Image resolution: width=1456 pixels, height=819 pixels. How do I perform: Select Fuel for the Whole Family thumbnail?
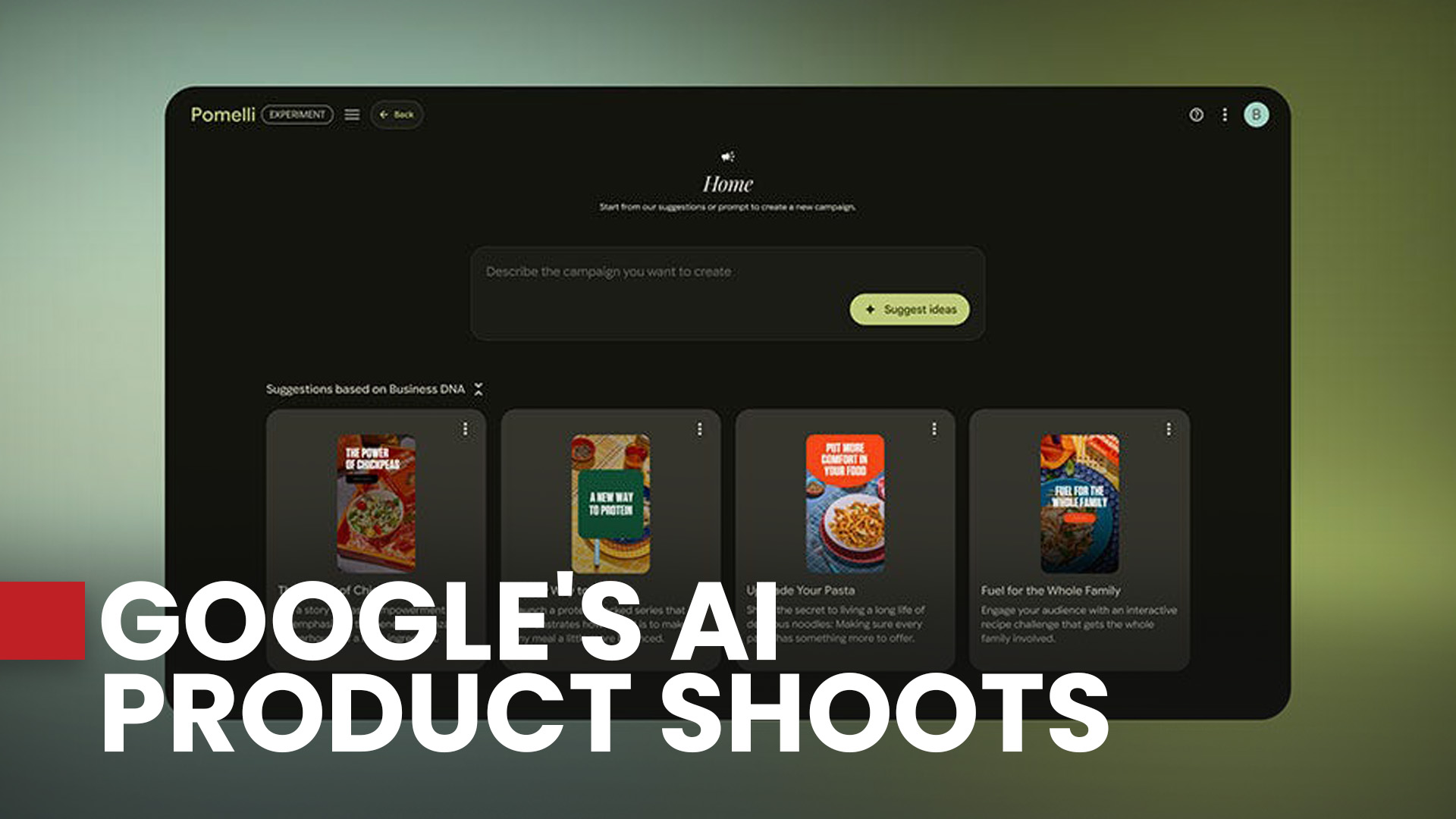coord(1079,503)
